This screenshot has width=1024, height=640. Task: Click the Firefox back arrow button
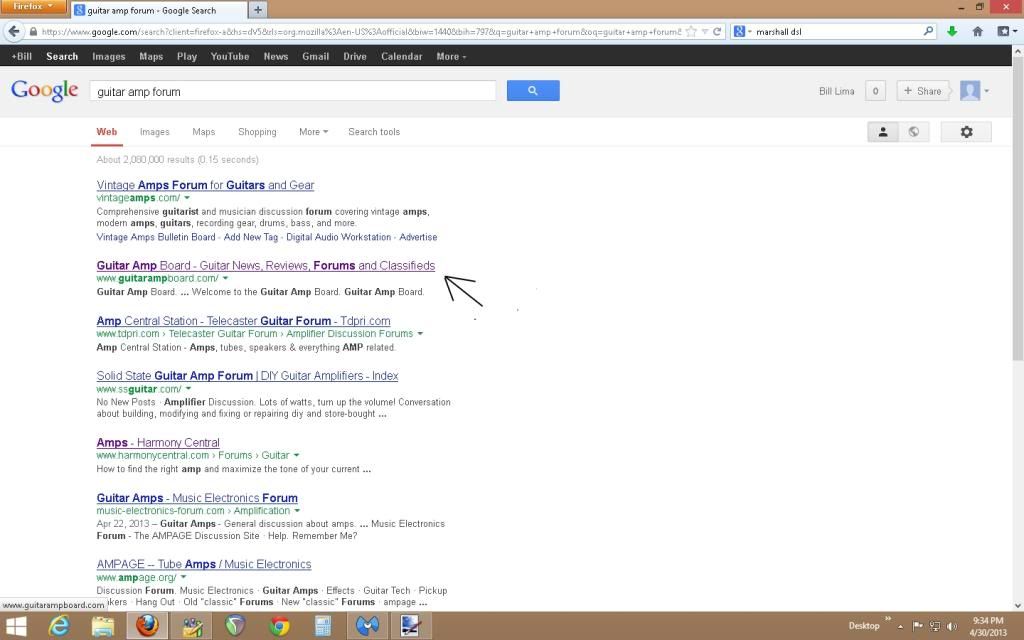13,31
